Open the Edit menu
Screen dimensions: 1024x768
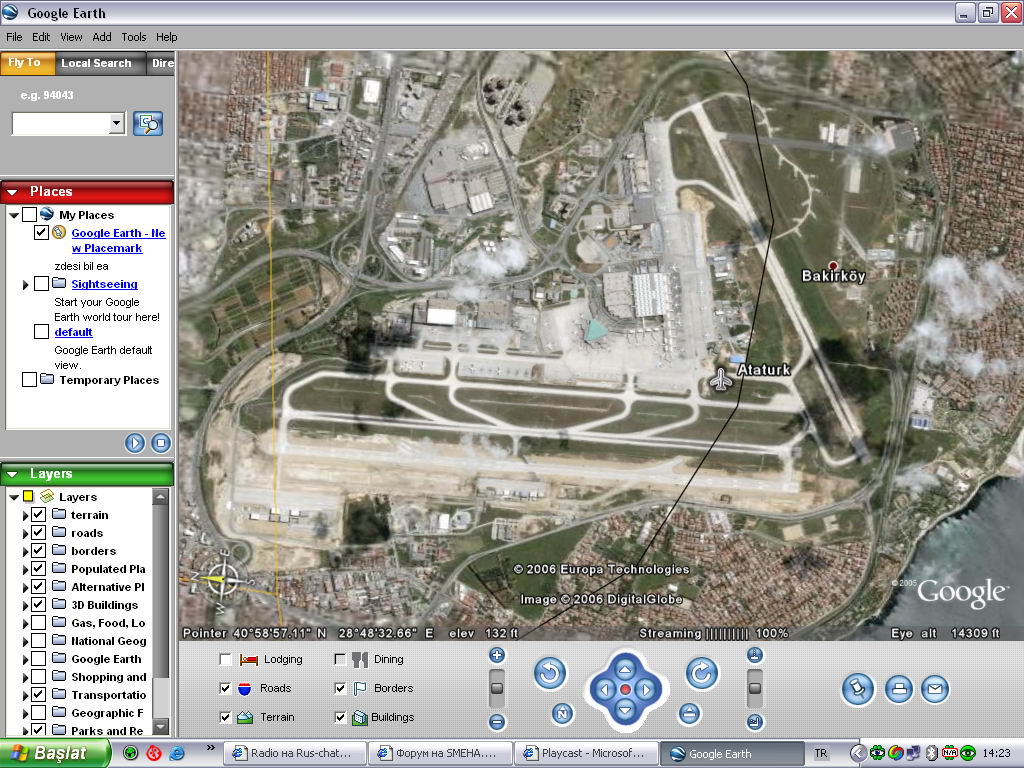[x=40, y=37]
